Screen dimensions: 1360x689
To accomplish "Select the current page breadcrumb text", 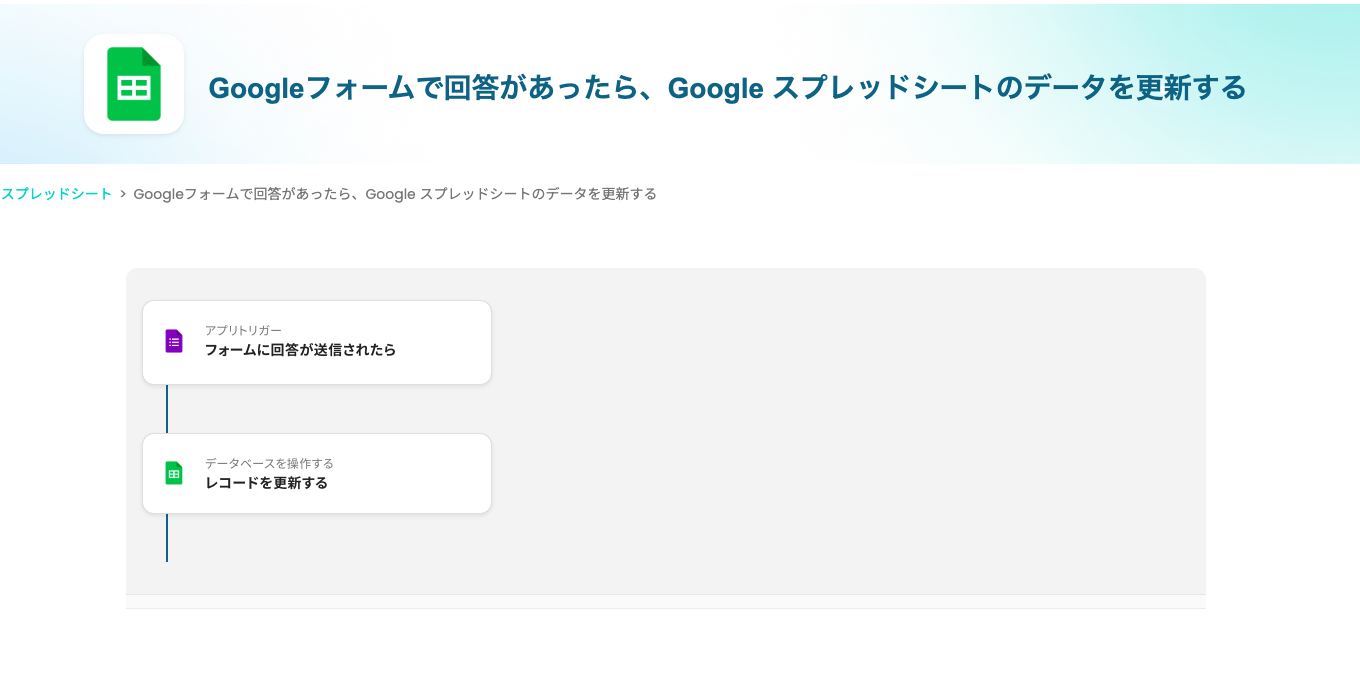I will point(395,194).
